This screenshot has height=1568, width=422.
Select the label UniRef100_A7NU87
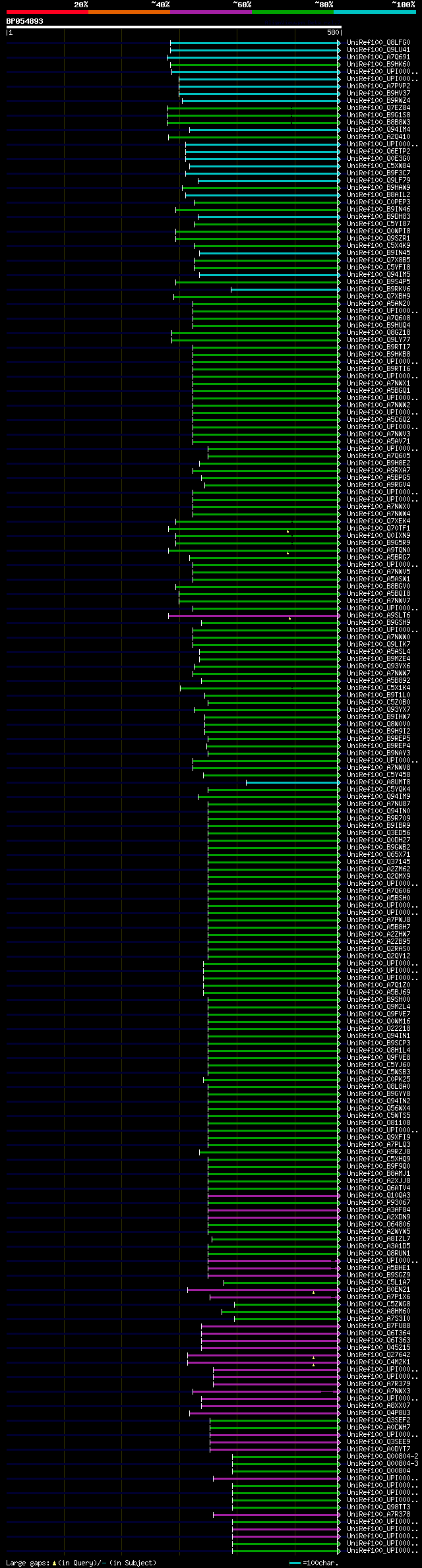tap(378, 804)
